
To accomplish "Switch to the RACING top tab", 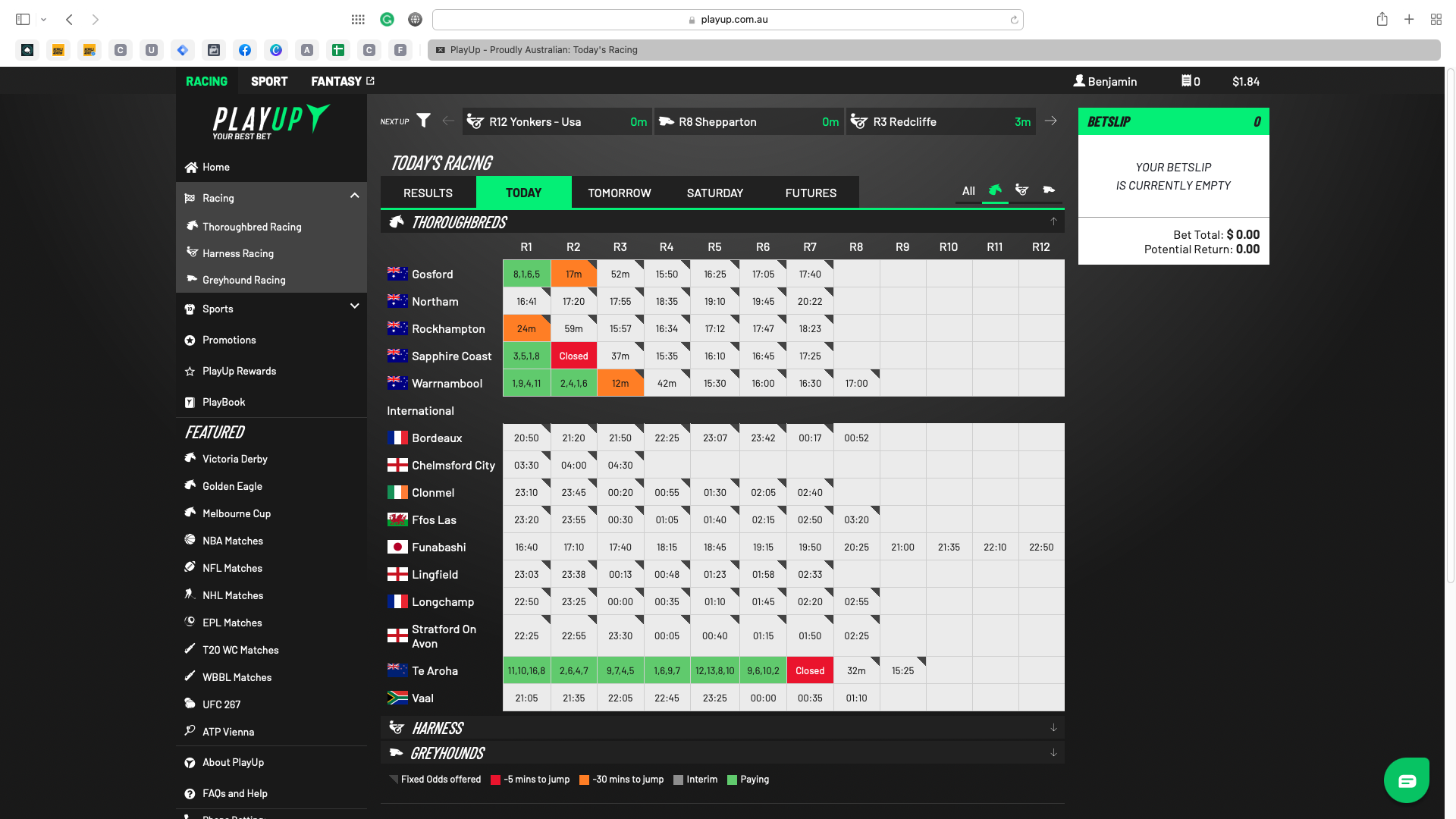I will point(206,81).
